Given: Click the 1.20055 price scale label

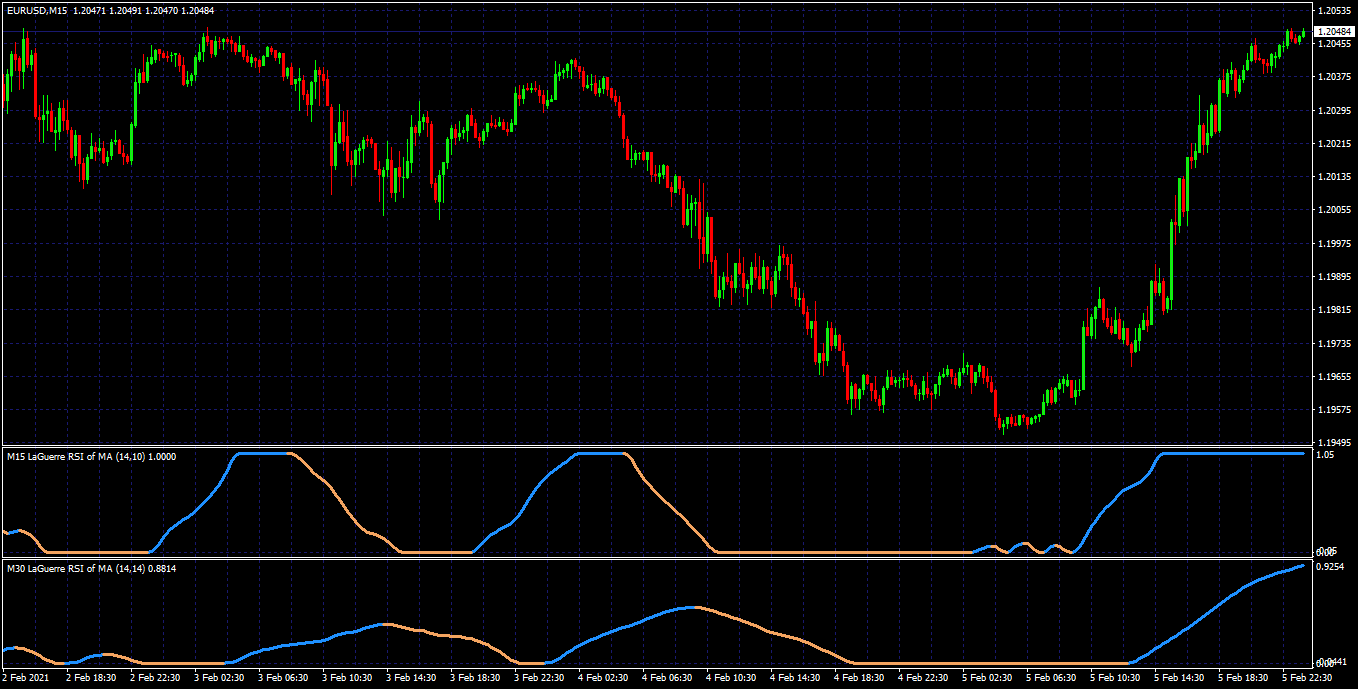Looking at the screenshot, I should click(x=1335, y=210).
